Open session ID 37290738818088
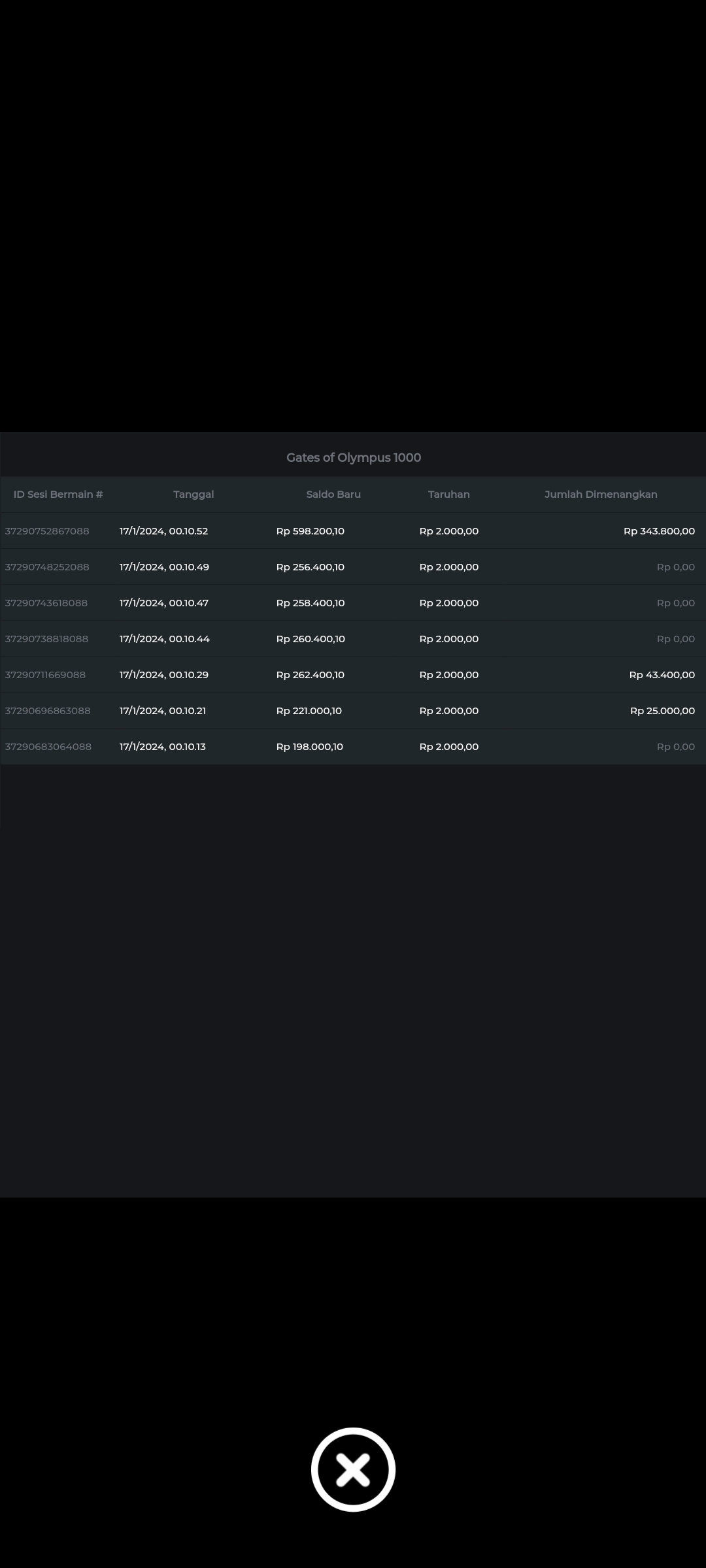This screenshot has height=1568, width=706. pos(46,639)
